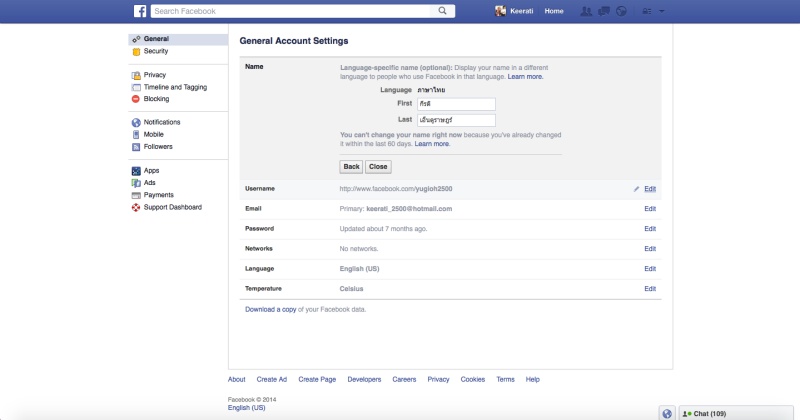This screenshot has height=420, width=800.
Task: Open Payments settings
Action: click(158, 195)
